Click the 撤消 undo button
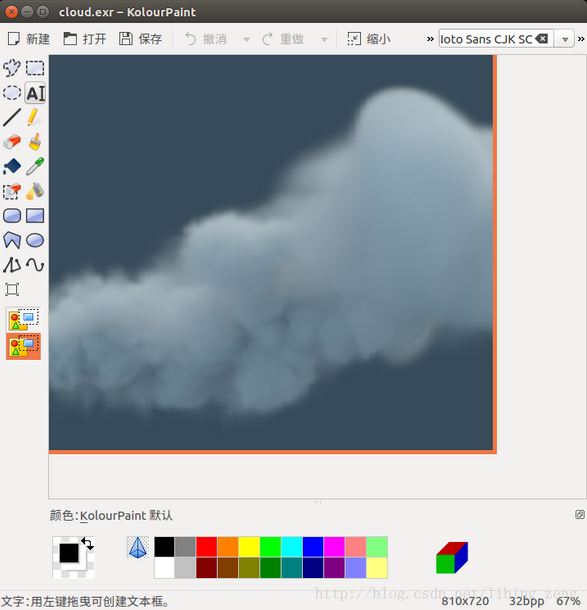 206,39
